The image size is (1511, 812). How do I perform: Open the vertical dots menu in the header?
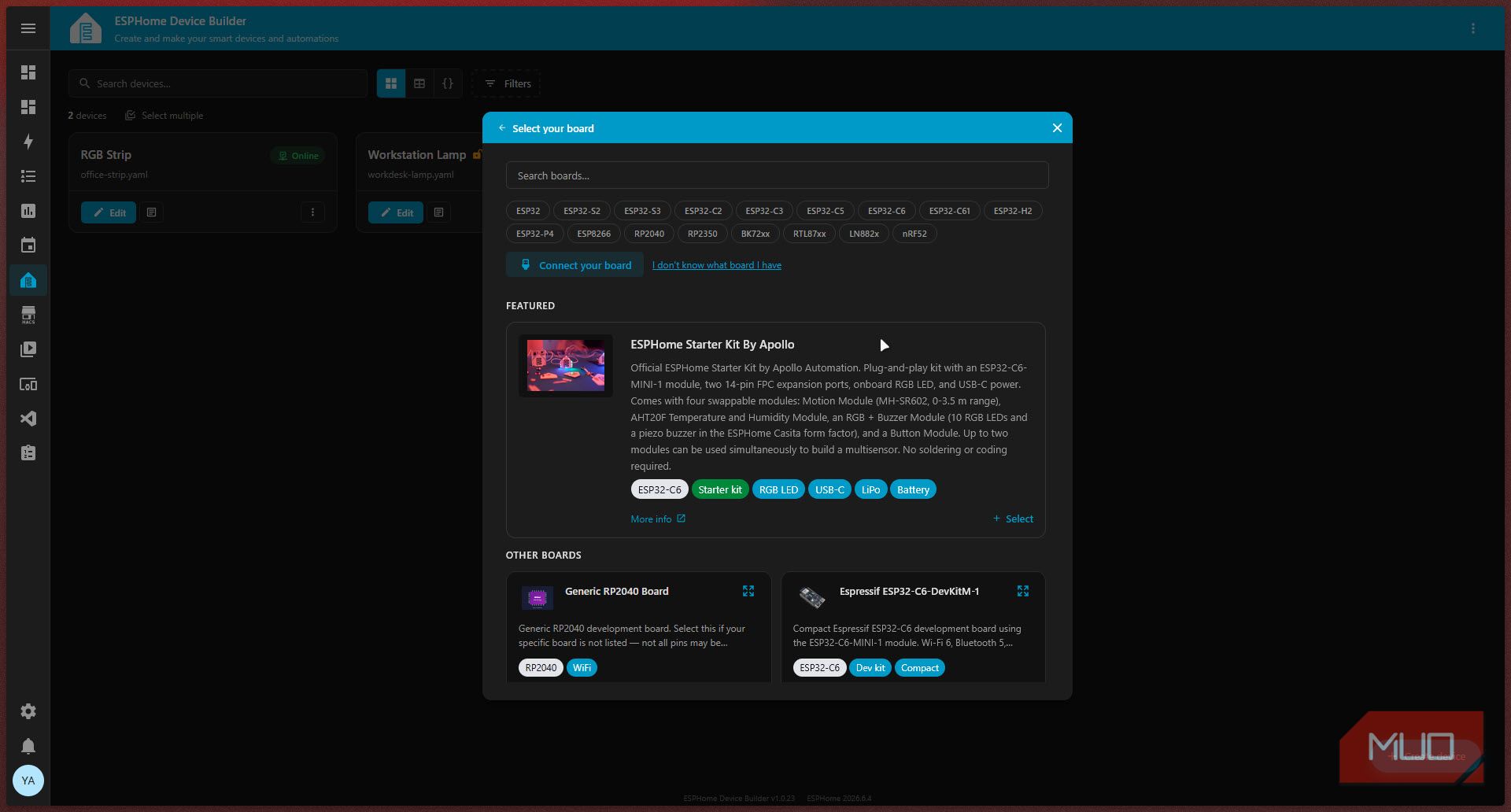[x=1473, y=28]
